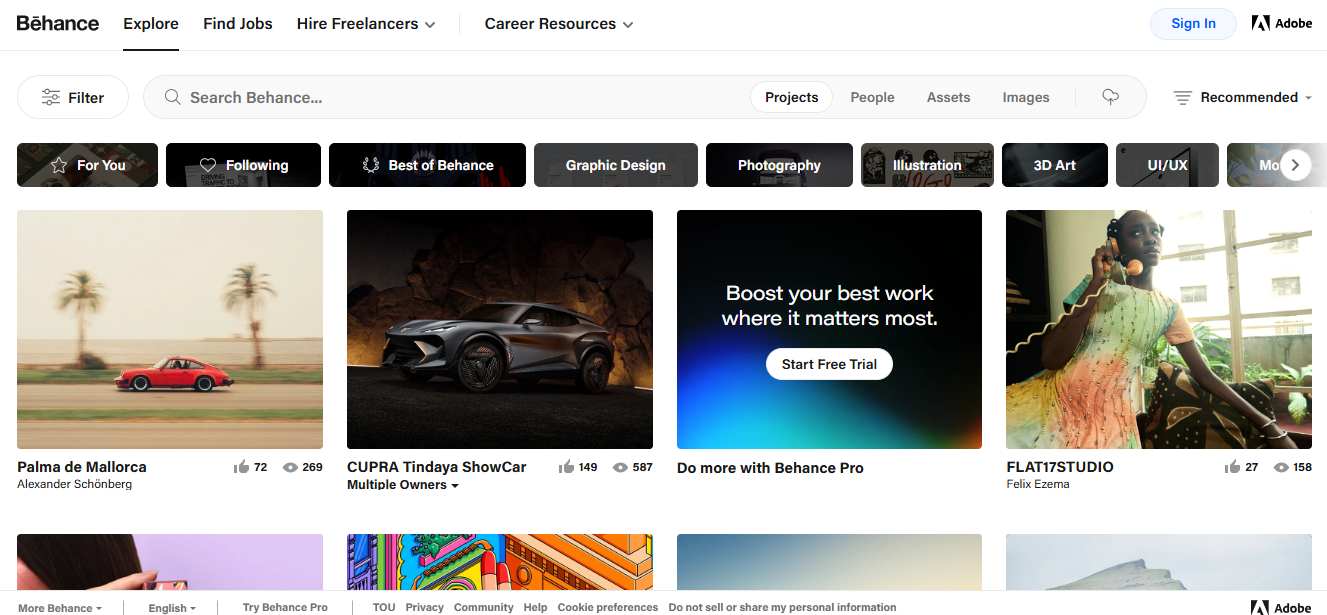Open the Community footer link

484,607
